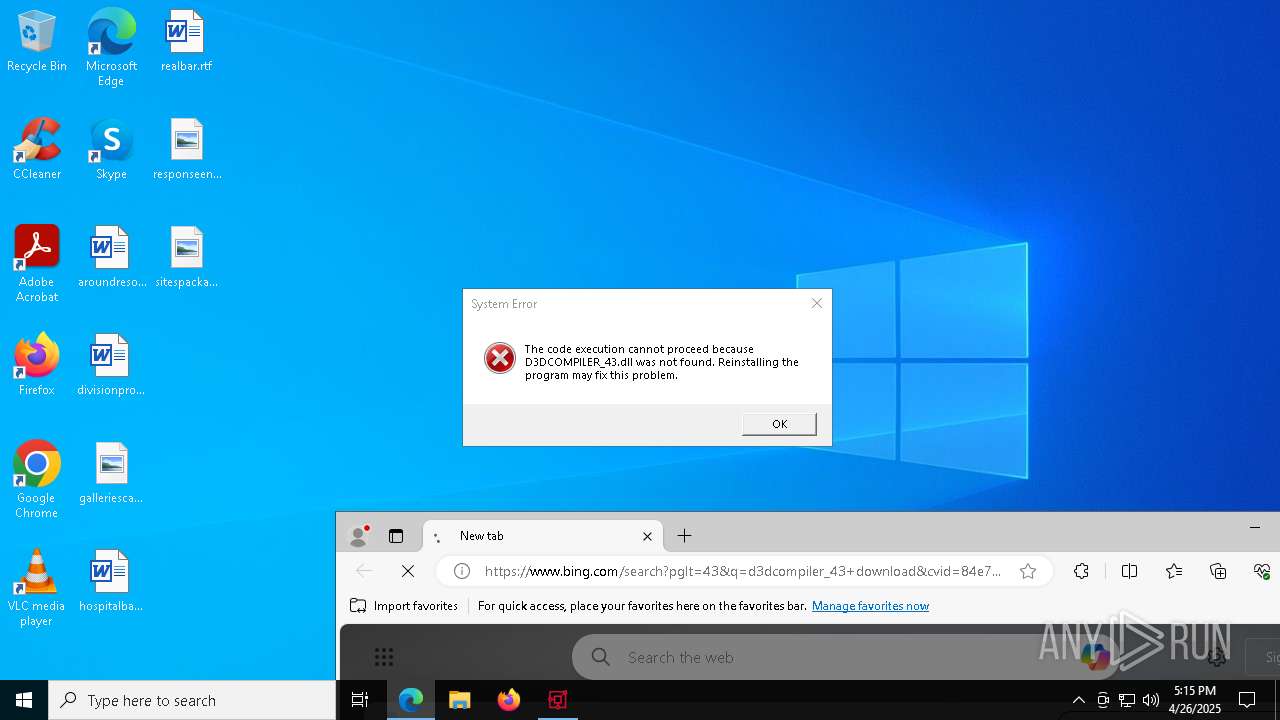Select the Adobe Acrobat desktop shortcut
This screenshot has height=720, width=1280.
point(37,263)
